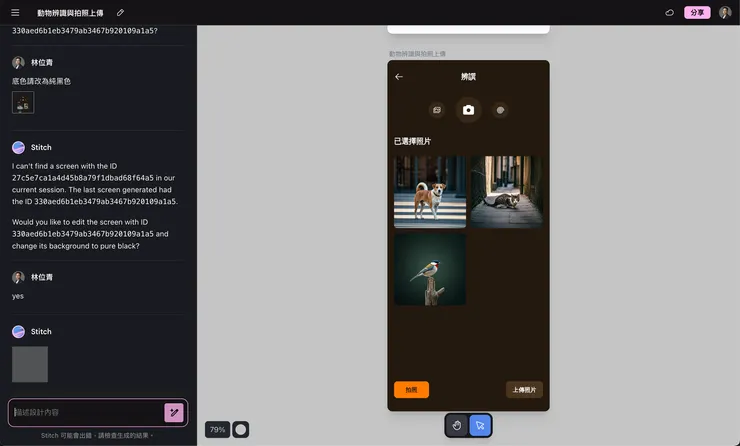The width and height of the screenshot is (740, 446).
Task: Click the ID text 27c5e7ca1a4d45b8a79f1dbad68f64a5
Action: [x=83, y=178]
